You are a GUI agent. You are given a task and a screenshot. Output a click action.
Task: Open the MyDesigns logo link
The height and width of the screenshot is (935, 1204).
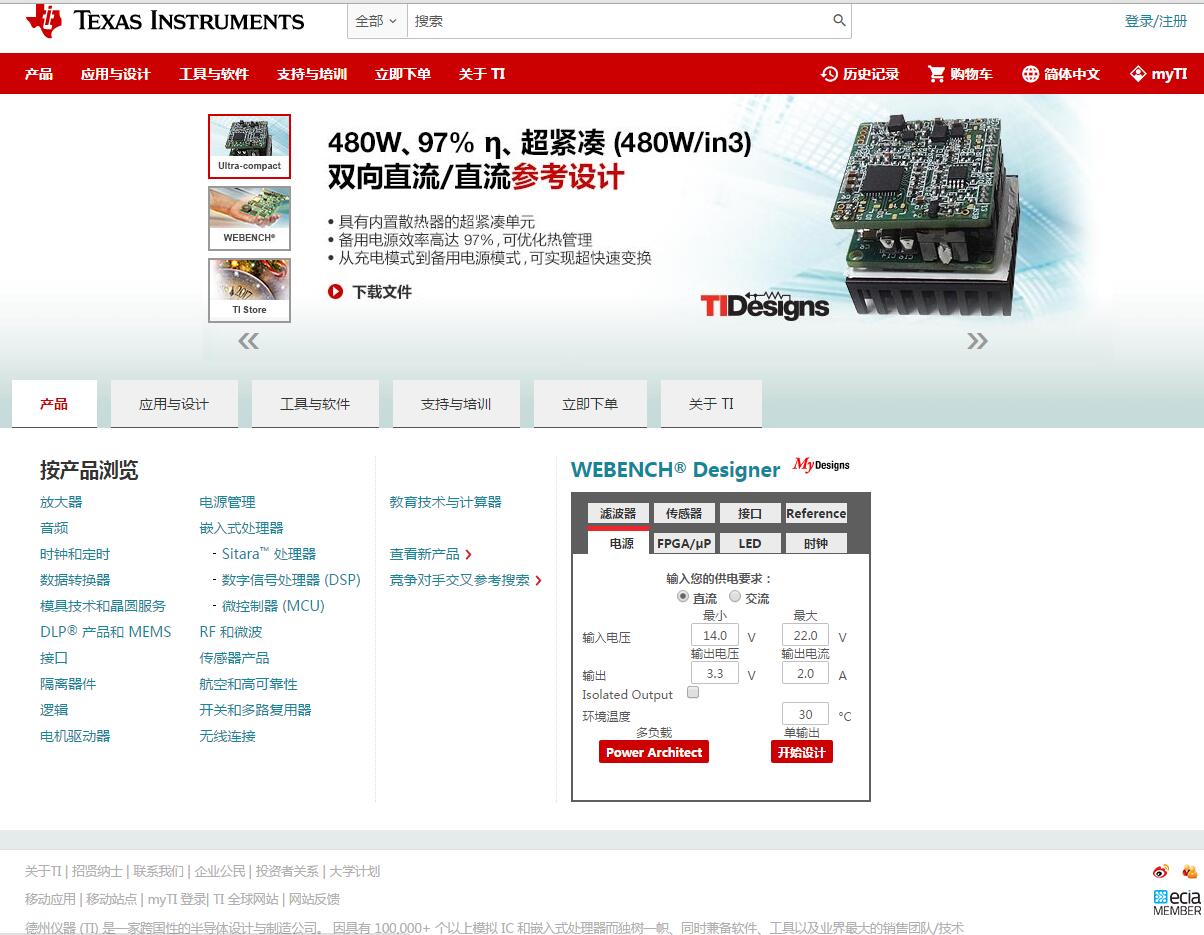click(x=821, y=464)
